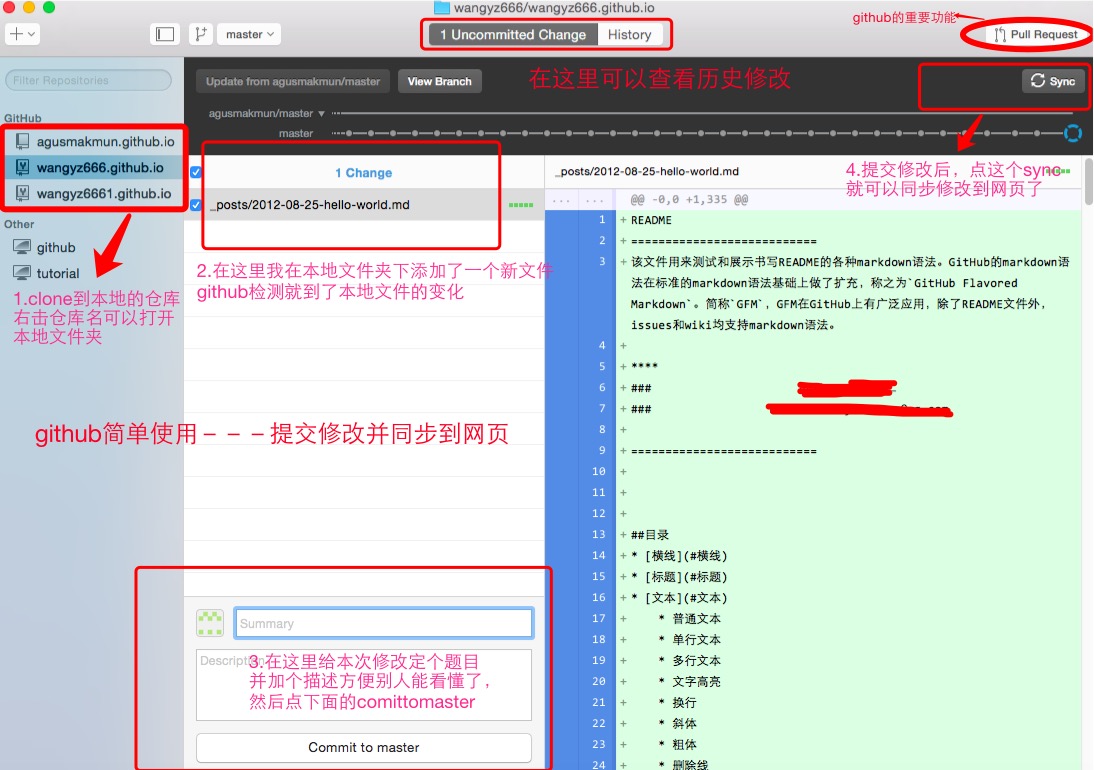Click the latest commit circle on master timeline
1094x770 pixels.
pyautogui.click(x=1072, y=133)
